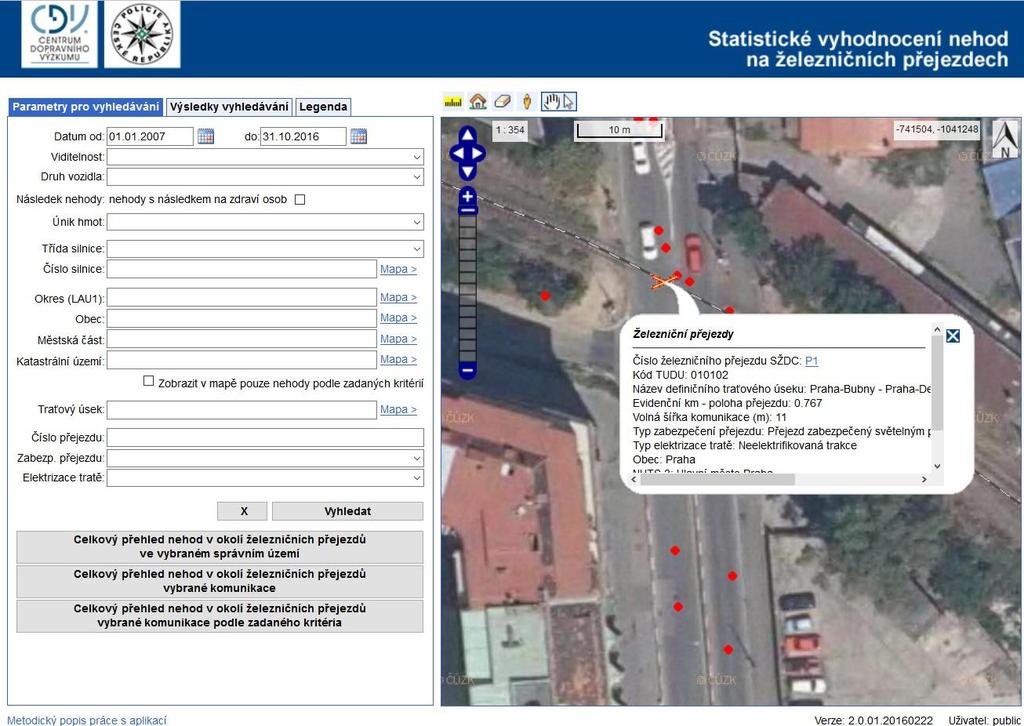Screen dimensions: 1024x726
Task: Click Mapa link next to Traťový úsek
Action: (x=398, y=409)
